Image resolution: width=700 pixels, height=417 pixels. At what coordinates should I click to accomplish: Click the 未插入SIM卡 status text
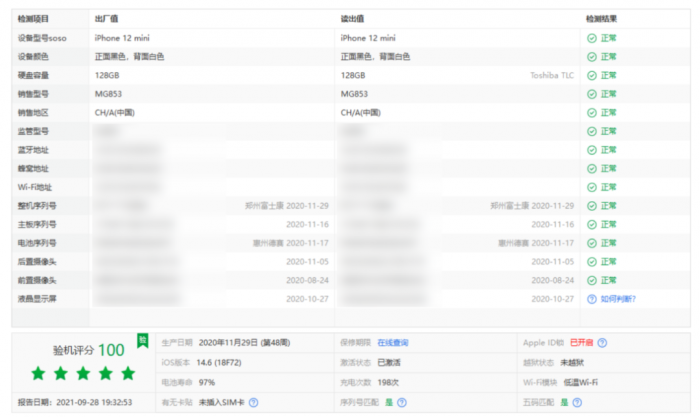pyautogui.click(x=221, y=403)
